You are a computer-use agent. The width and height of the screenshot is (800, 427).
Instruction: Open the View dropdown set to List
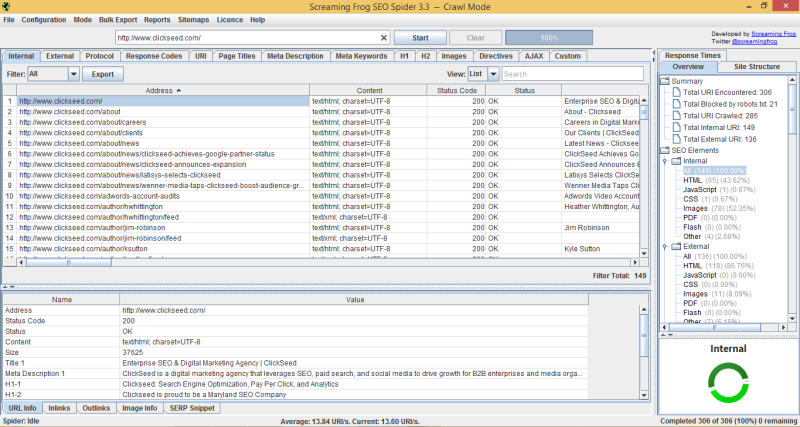(490, 74)
